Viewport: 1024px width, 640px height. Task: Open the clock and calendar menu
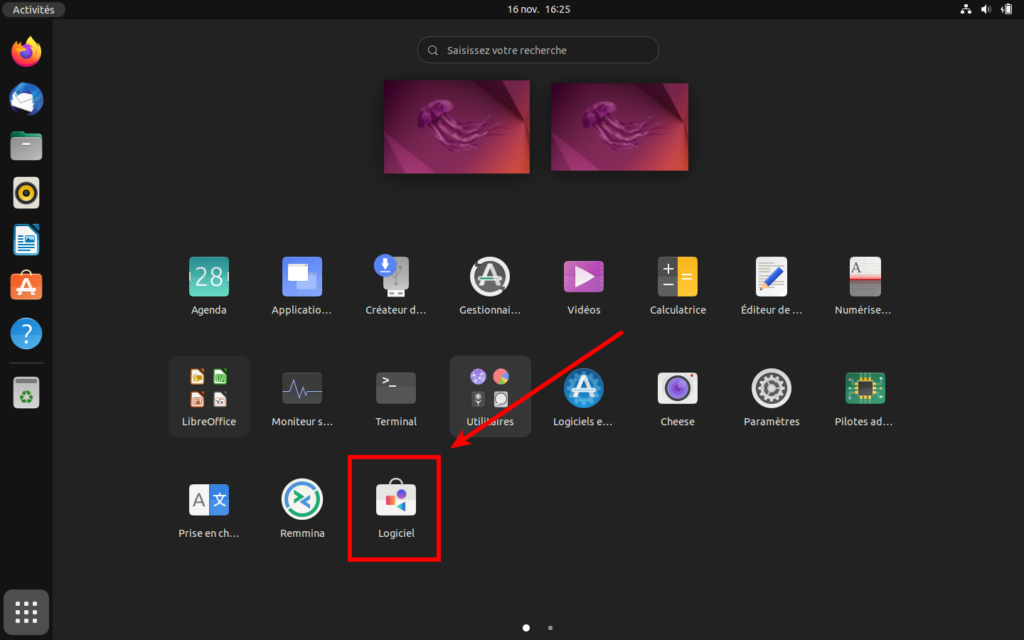coord(538,9)
